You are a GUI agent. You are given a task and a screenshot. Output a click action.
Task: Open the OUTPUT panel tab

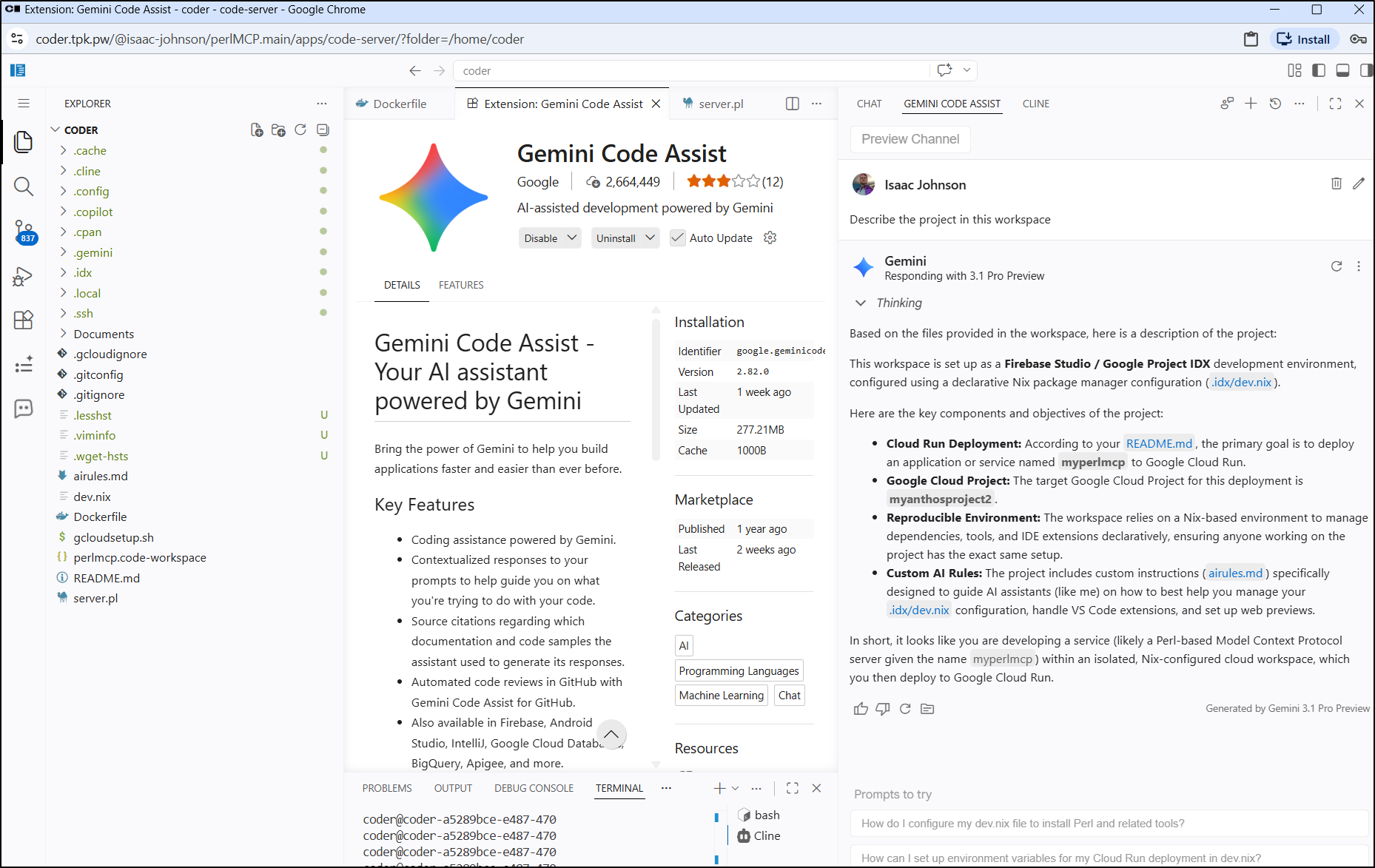(453, 788)
